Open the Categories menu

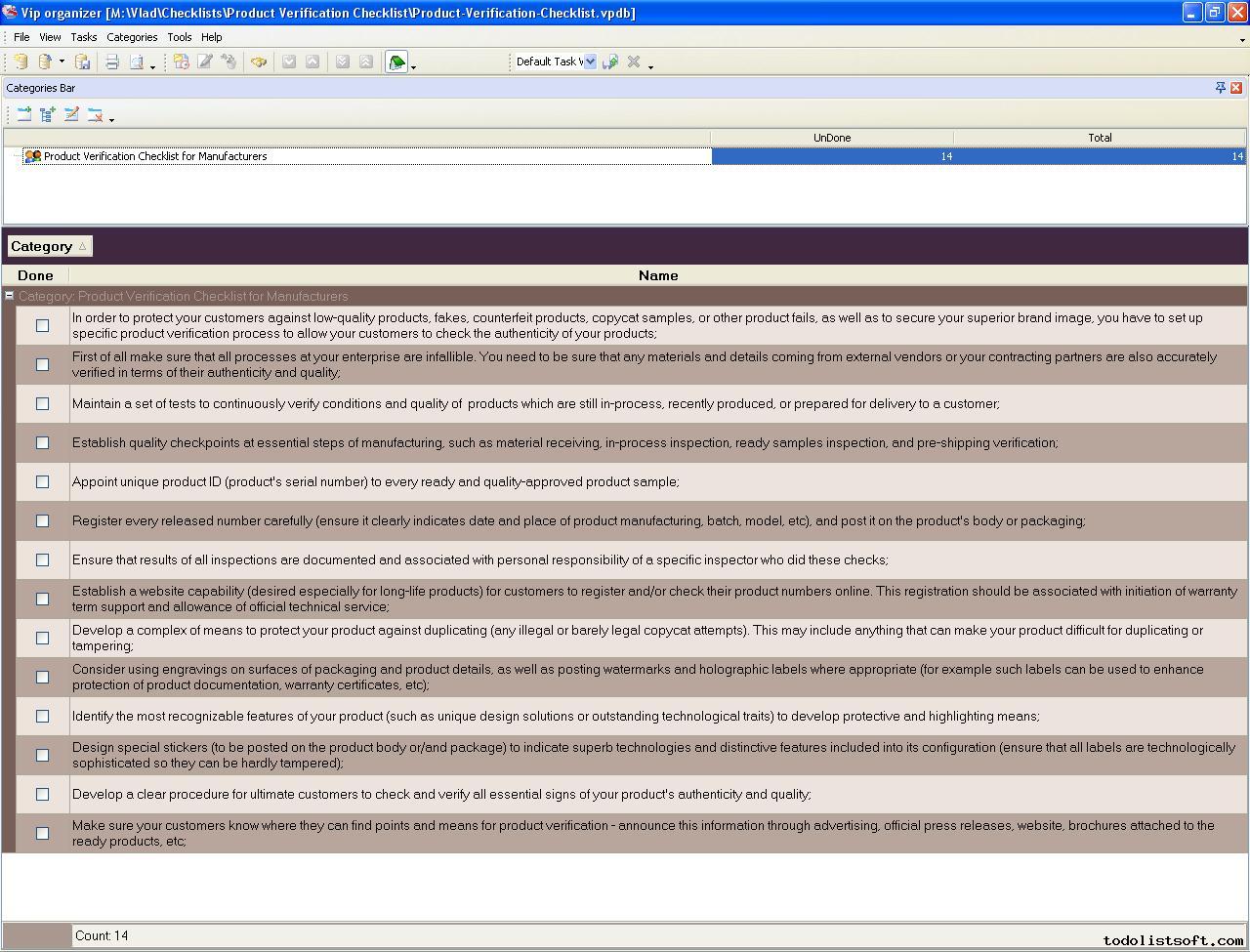132,37
